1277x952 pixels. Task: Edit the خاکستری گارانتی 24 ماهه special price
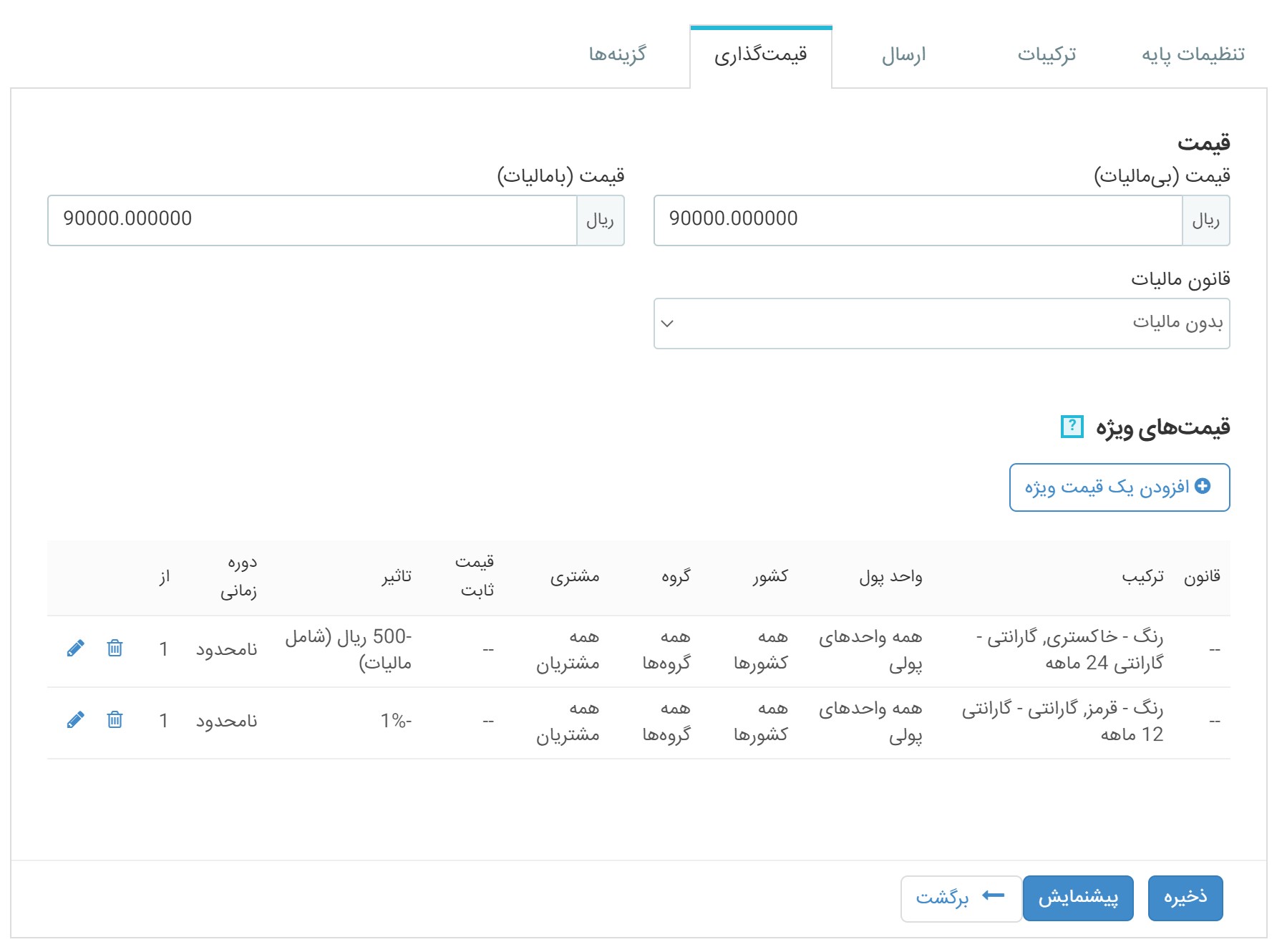pyautogui.click(x=75, y=649)
